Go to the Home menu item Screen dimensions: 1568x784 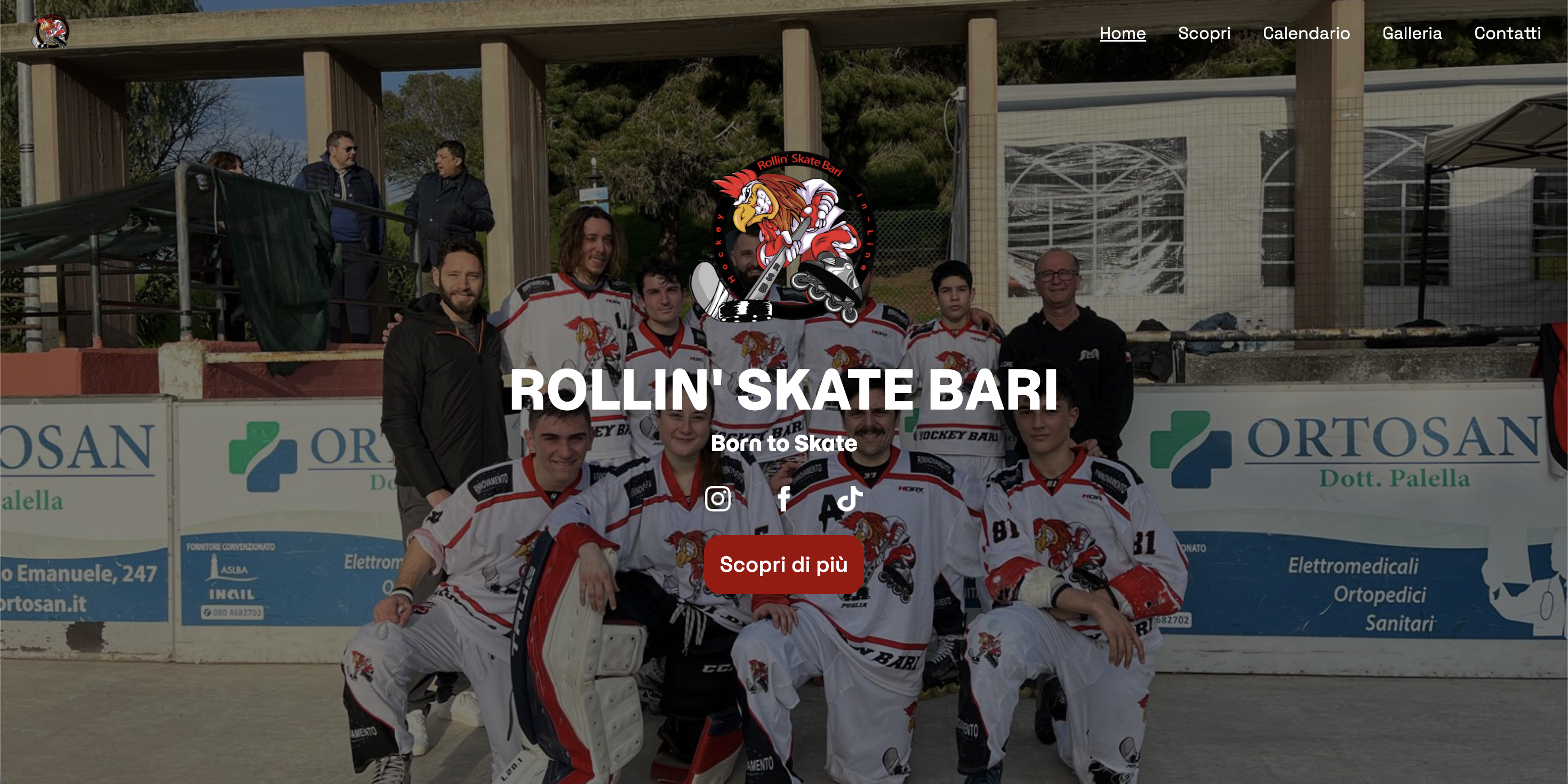click(1123, 33)
